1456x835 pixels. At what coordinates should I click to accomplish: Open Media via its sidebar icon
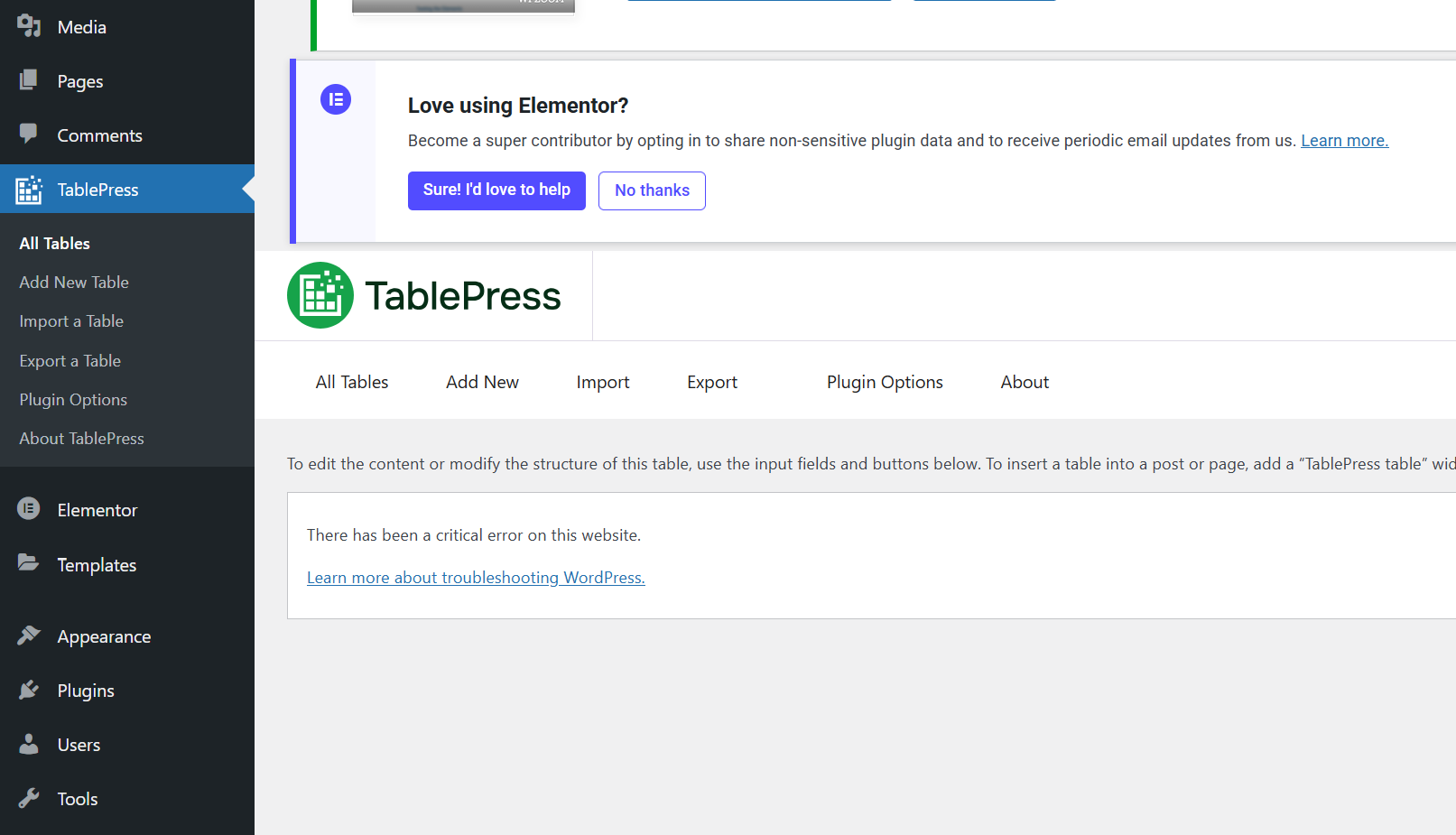click(29, 26)
